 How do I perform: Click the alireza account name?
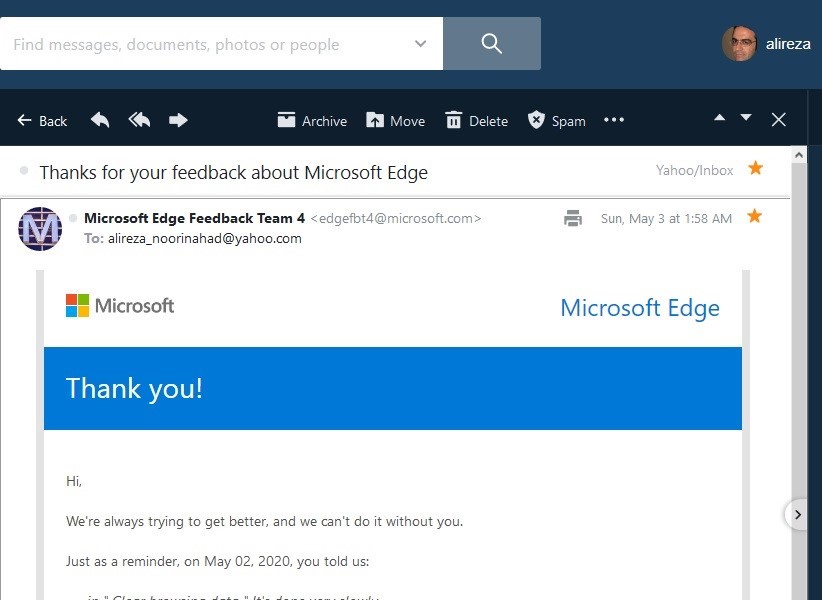[788, 44]
